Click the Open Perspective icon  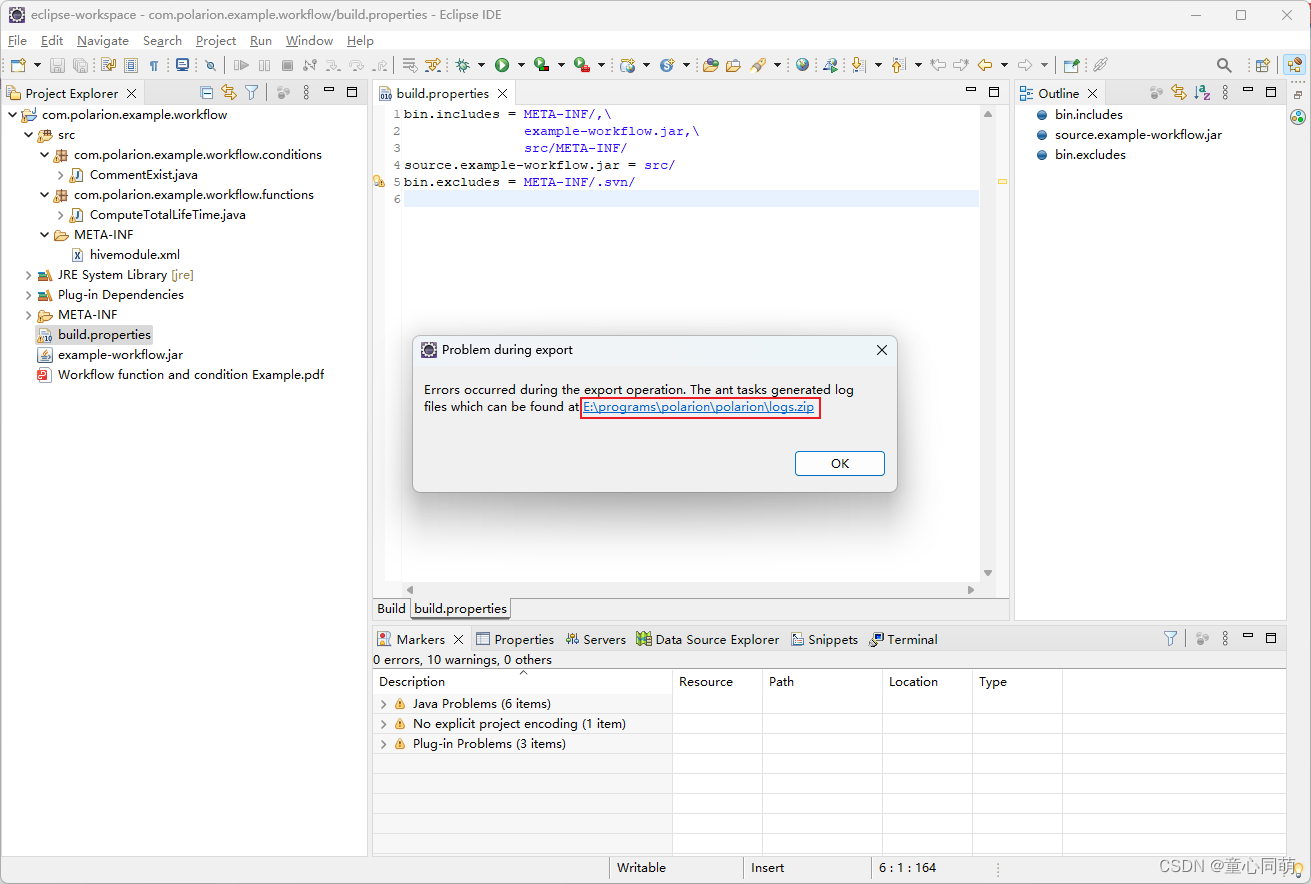click(x=1262, y=65)
